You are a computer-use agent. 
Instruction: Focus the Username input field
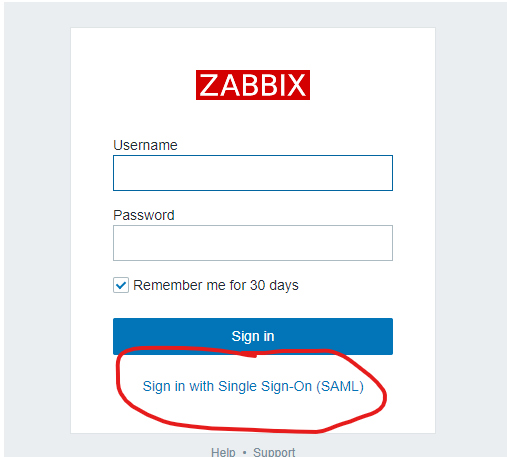[253, 173]
